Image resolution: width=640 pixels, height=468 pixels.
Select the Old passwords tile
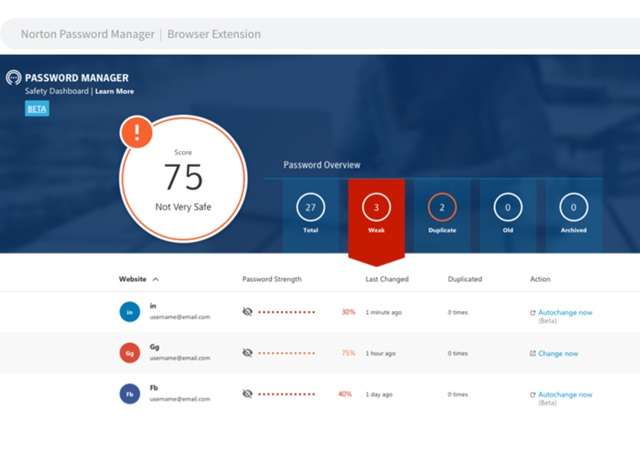(x=508, y=215)
